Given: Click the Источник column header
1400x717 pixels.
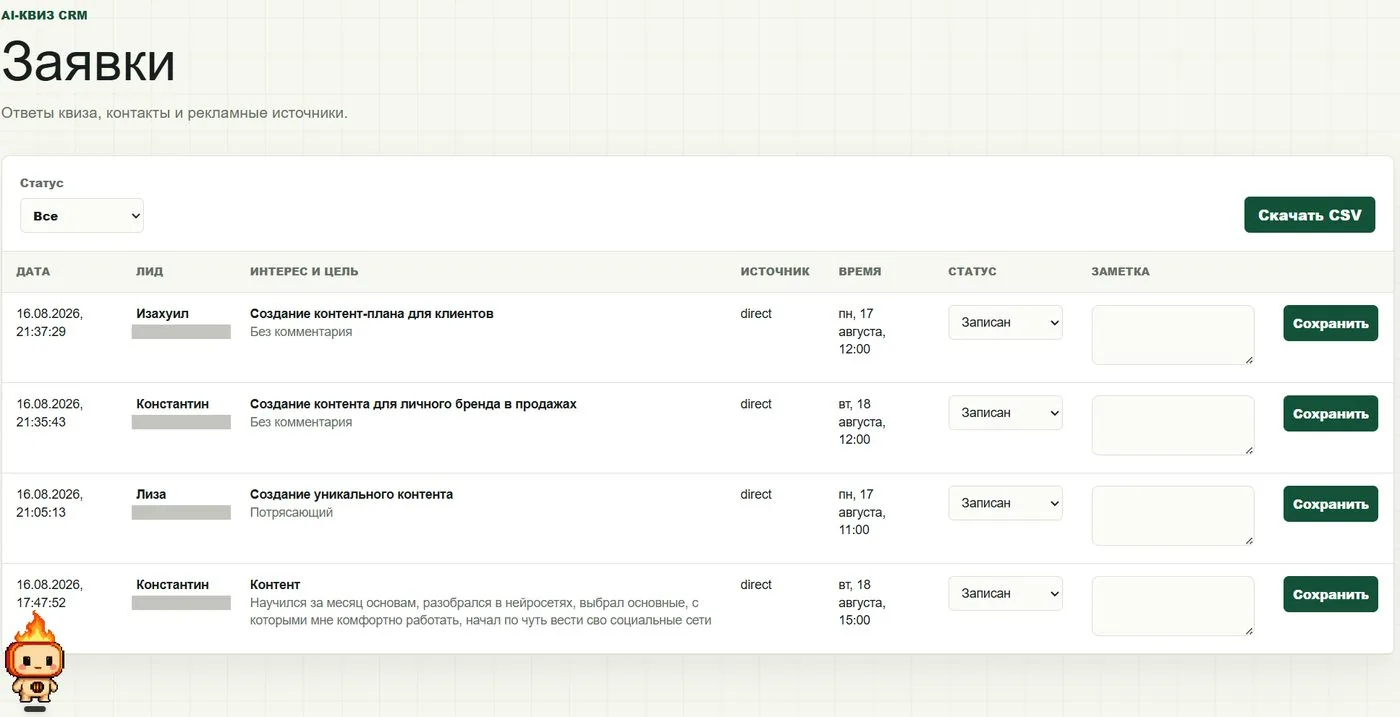Looking at the screenshot, I should 775,271.
